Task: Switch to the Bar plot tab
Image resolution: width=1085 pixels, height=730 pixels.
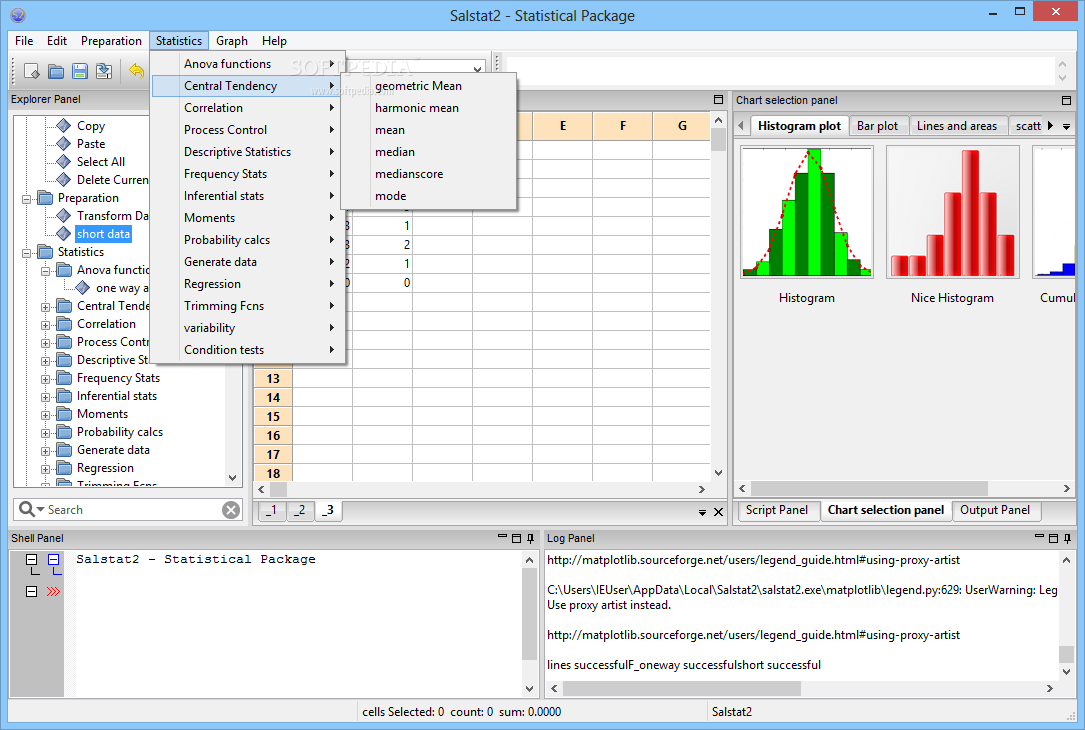Action: [877, 126]
